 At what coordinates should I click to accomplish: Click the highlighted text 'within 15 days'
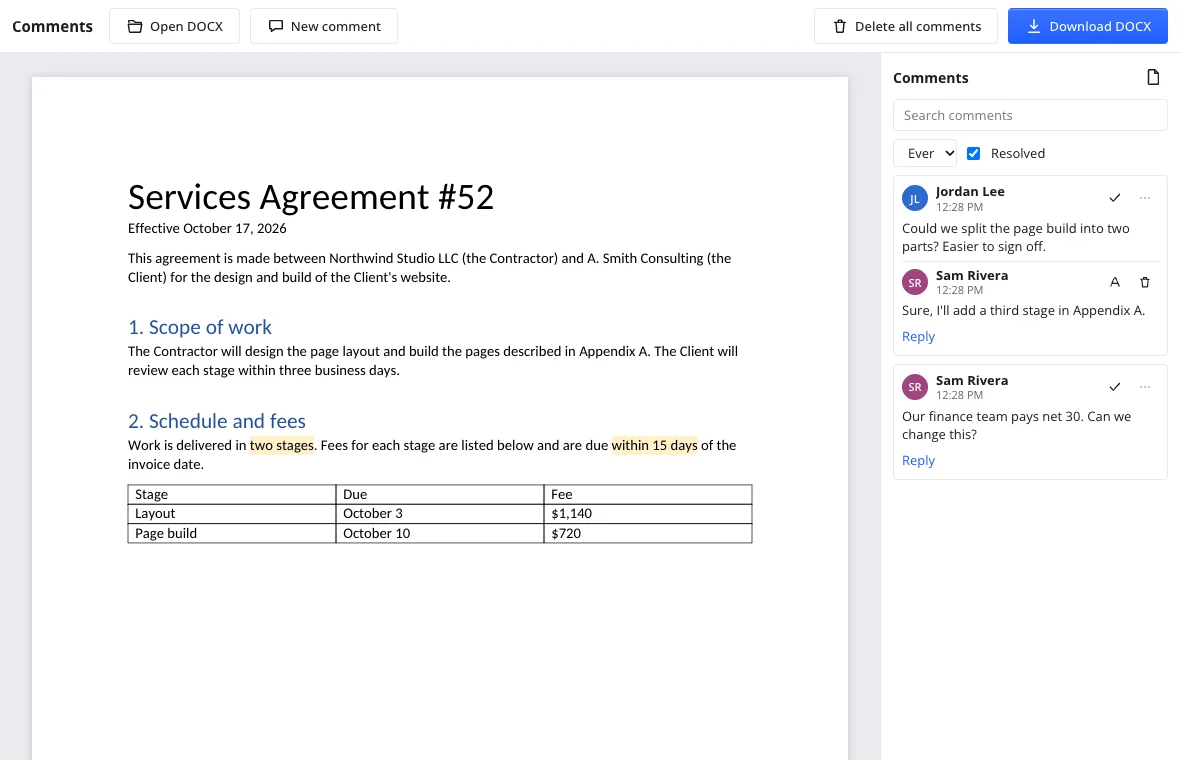point(654,445)
